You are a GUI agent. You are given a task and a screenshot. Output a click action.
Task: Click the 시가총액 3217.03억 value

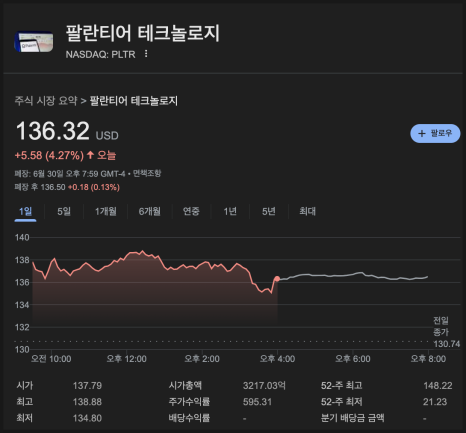coord(264,386)
